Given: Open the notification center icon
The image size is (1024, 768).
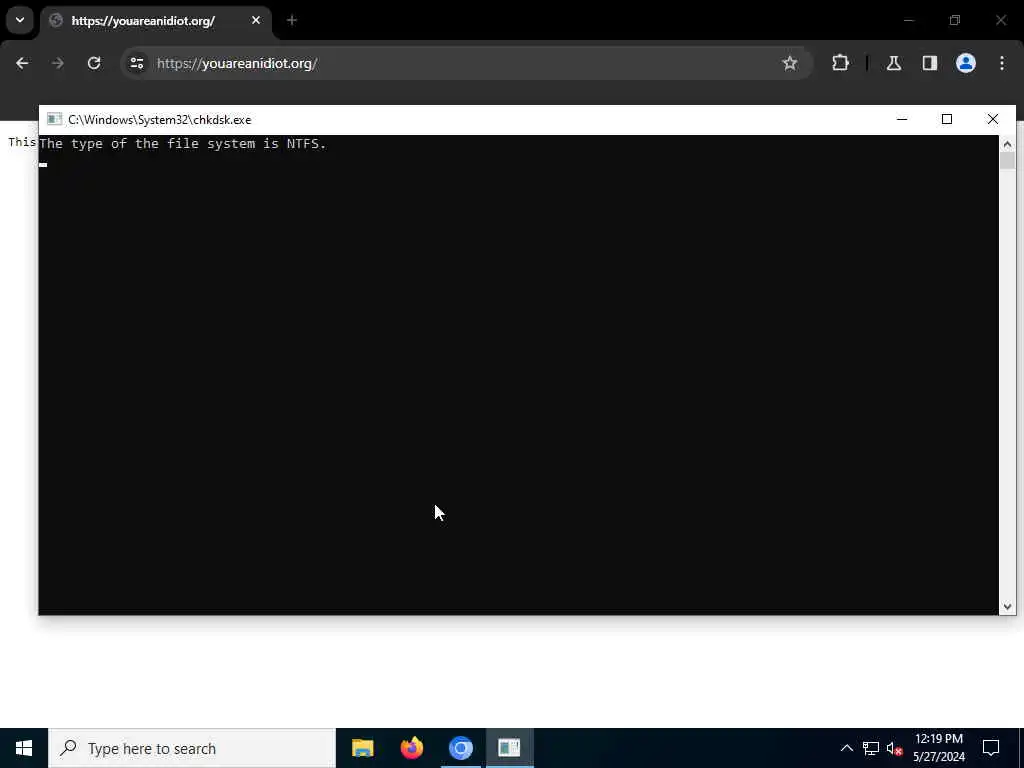Looking at the screenshot, I should (x=991, y=748).
